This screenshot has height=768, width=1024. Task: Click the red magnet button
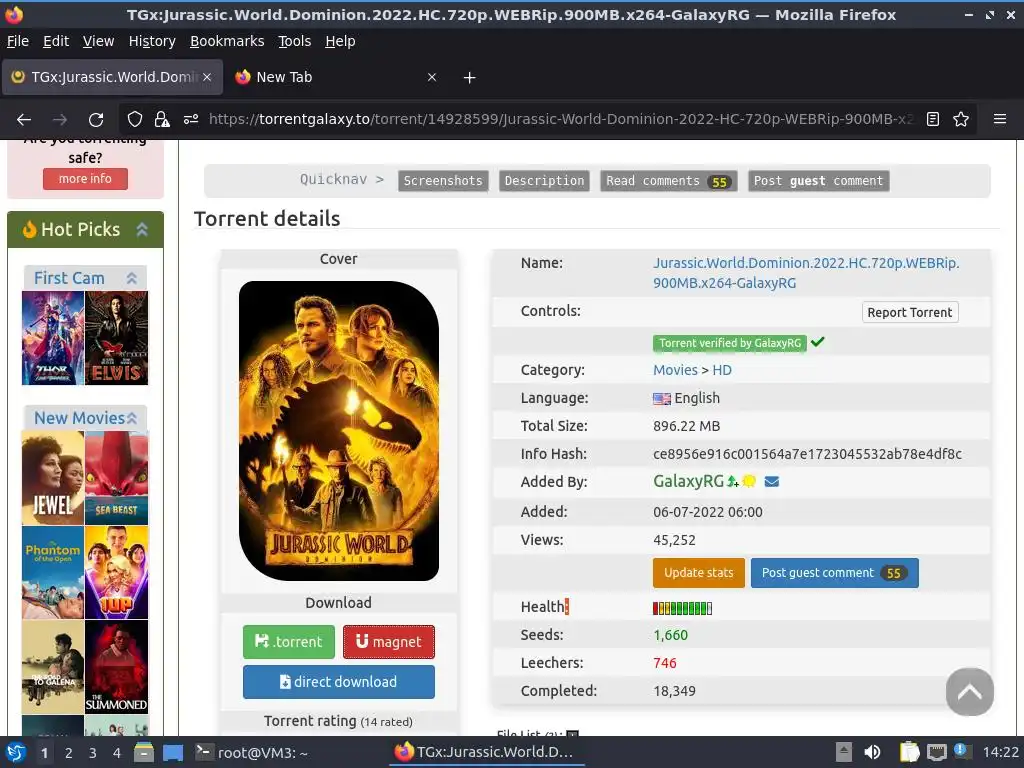coord(389,642)
